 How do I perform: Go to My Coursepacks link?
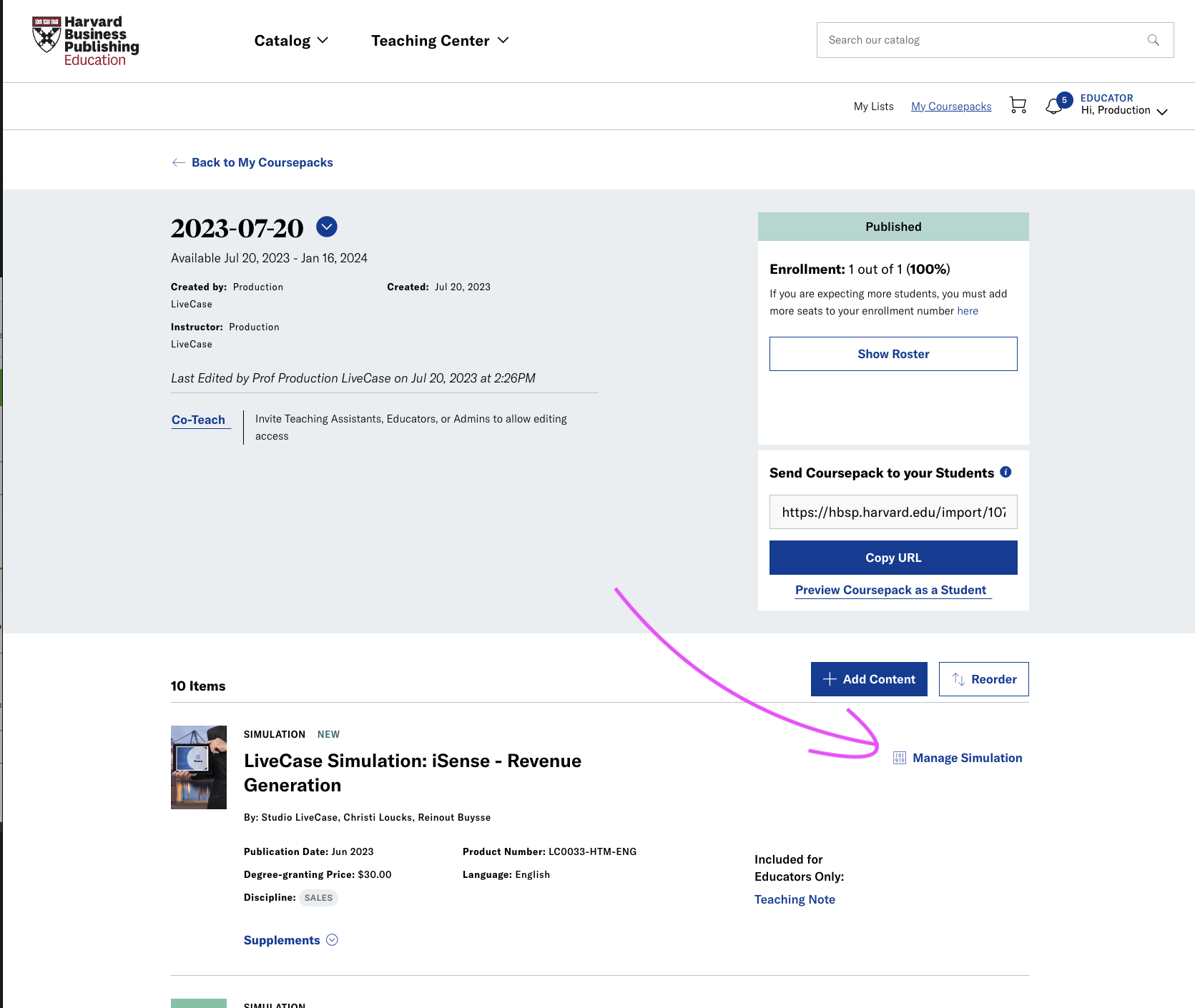pyautogui.click(x=951, y=107)
